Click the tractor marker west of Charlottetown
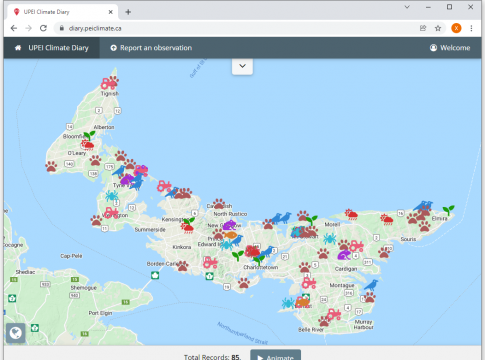Screen dimensions: 485x360 [x=210, y=263]
